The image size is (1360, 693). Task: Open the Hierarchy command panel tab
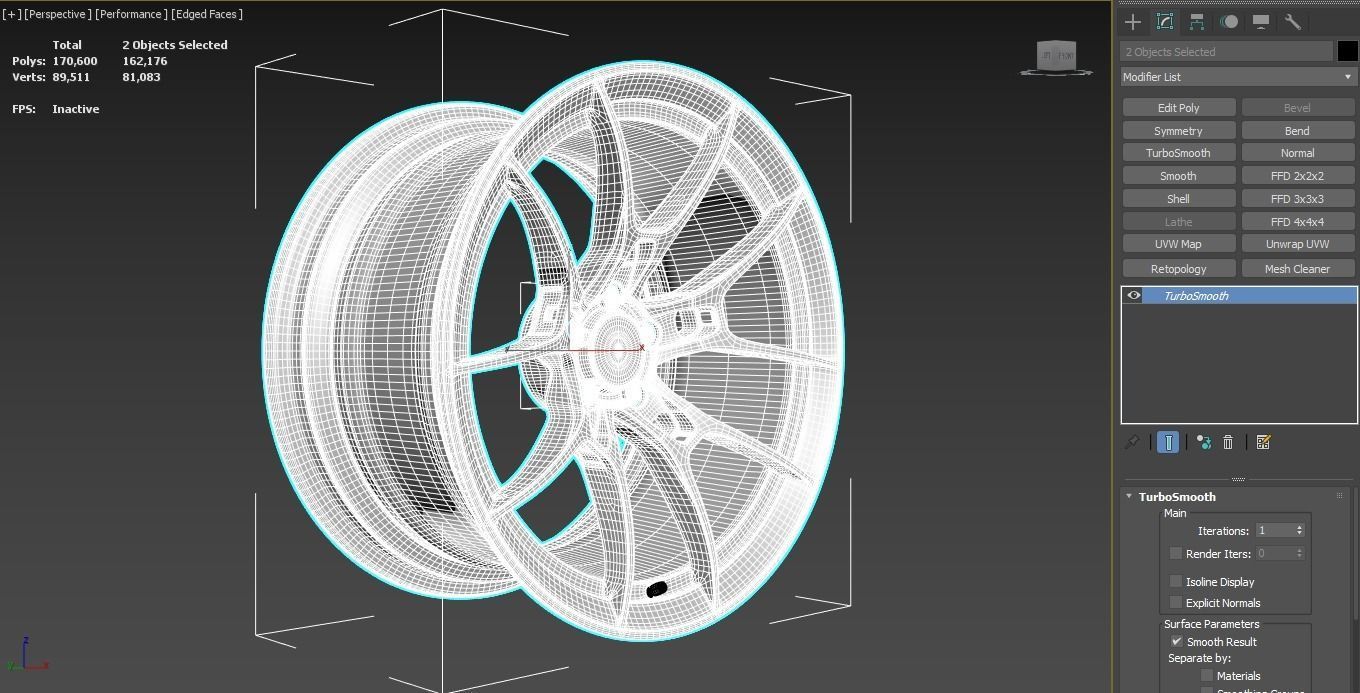coord(1197,21)
